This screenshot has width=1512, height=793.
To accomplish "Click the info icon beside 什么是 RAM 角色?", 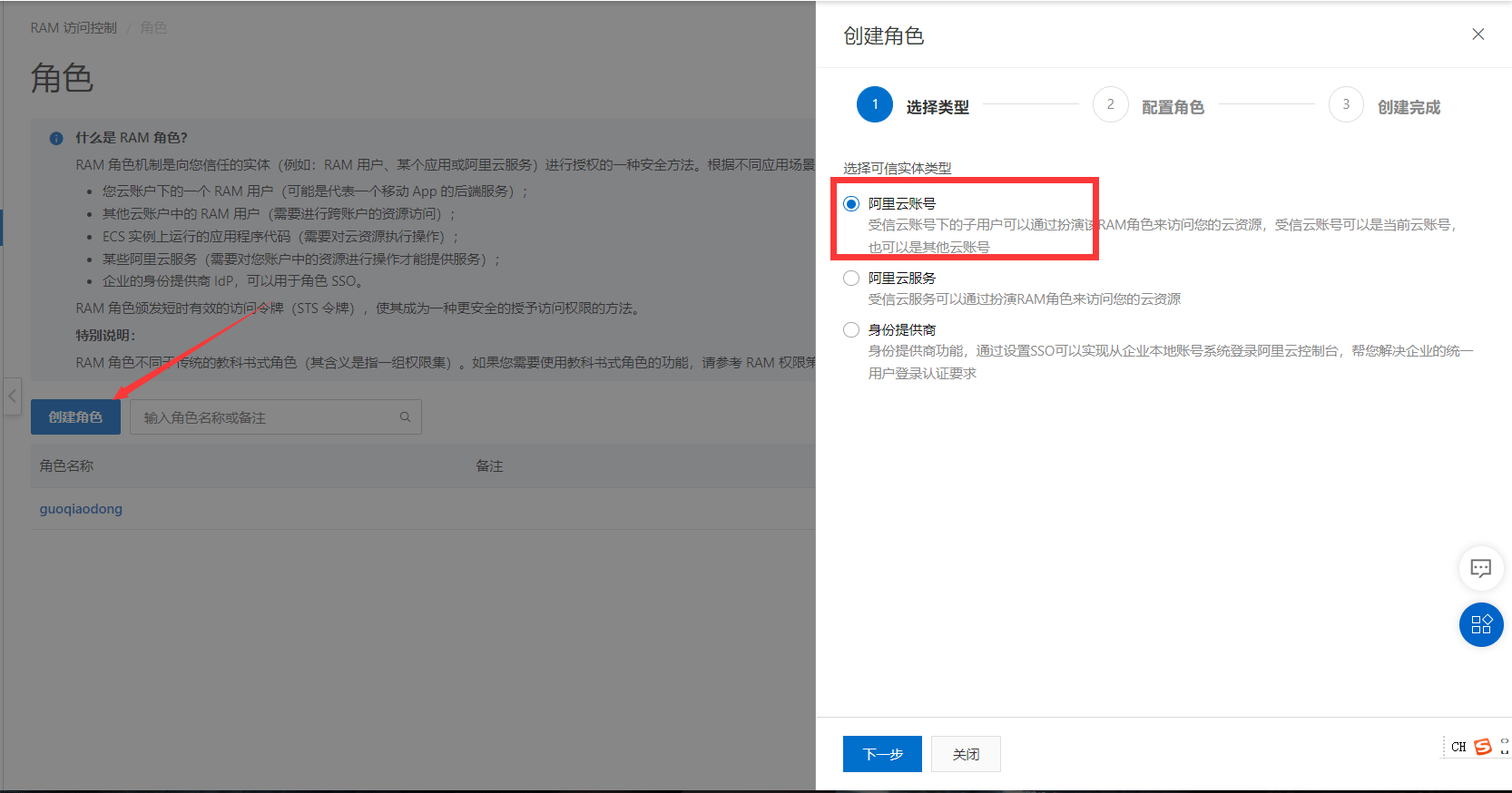I will pos(56,139).
